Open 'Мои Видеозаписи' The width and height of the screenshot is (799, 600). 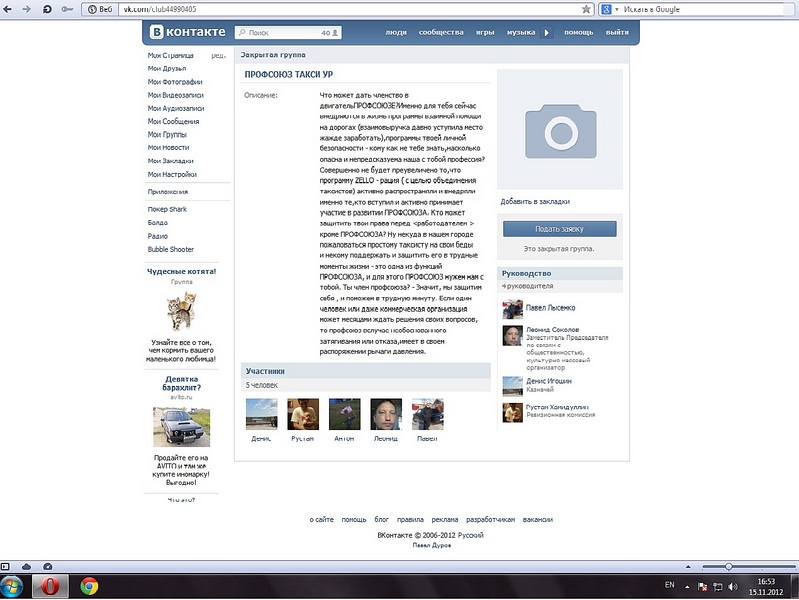[175, 95]
